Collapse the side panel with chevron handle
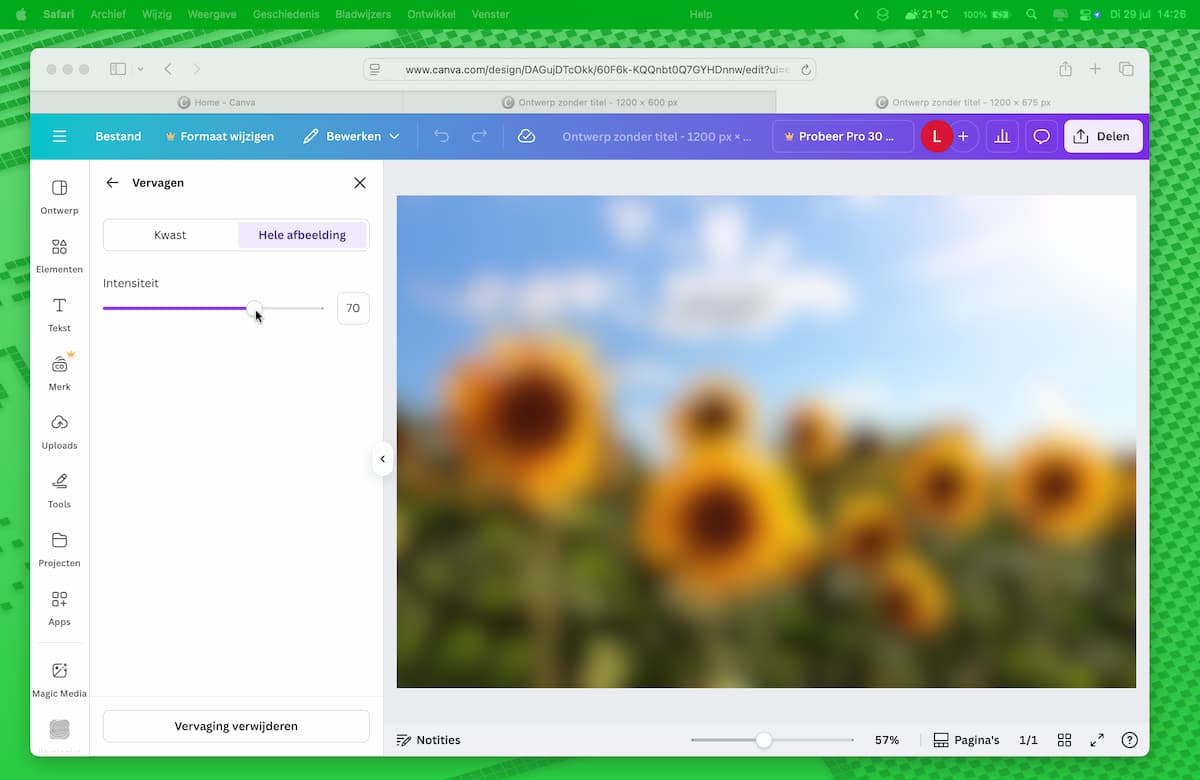Image resolution: width=1200 pixels, height=780 pixels. (382, 459)
